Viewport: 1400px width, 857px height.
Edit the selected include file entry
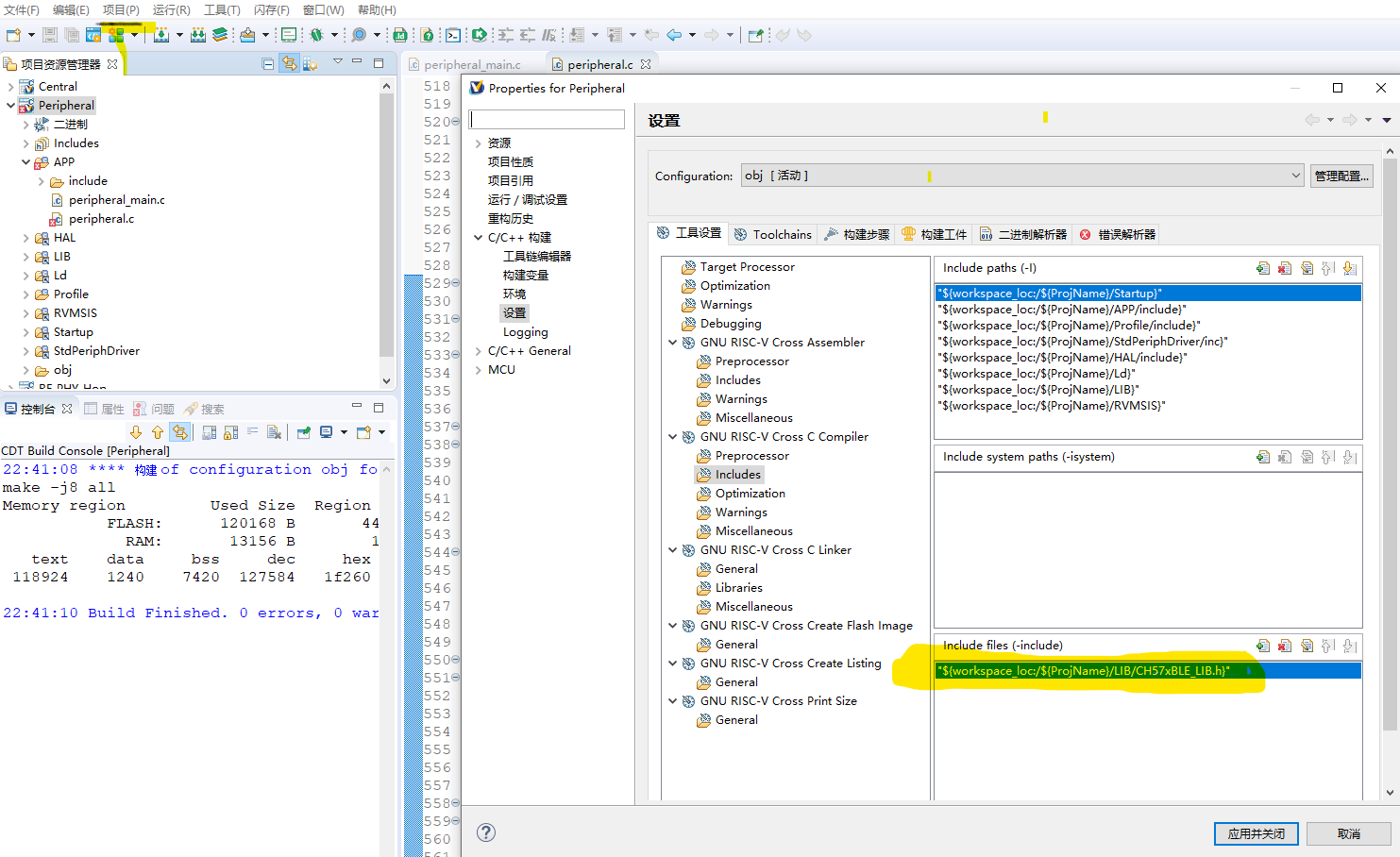1307,646
